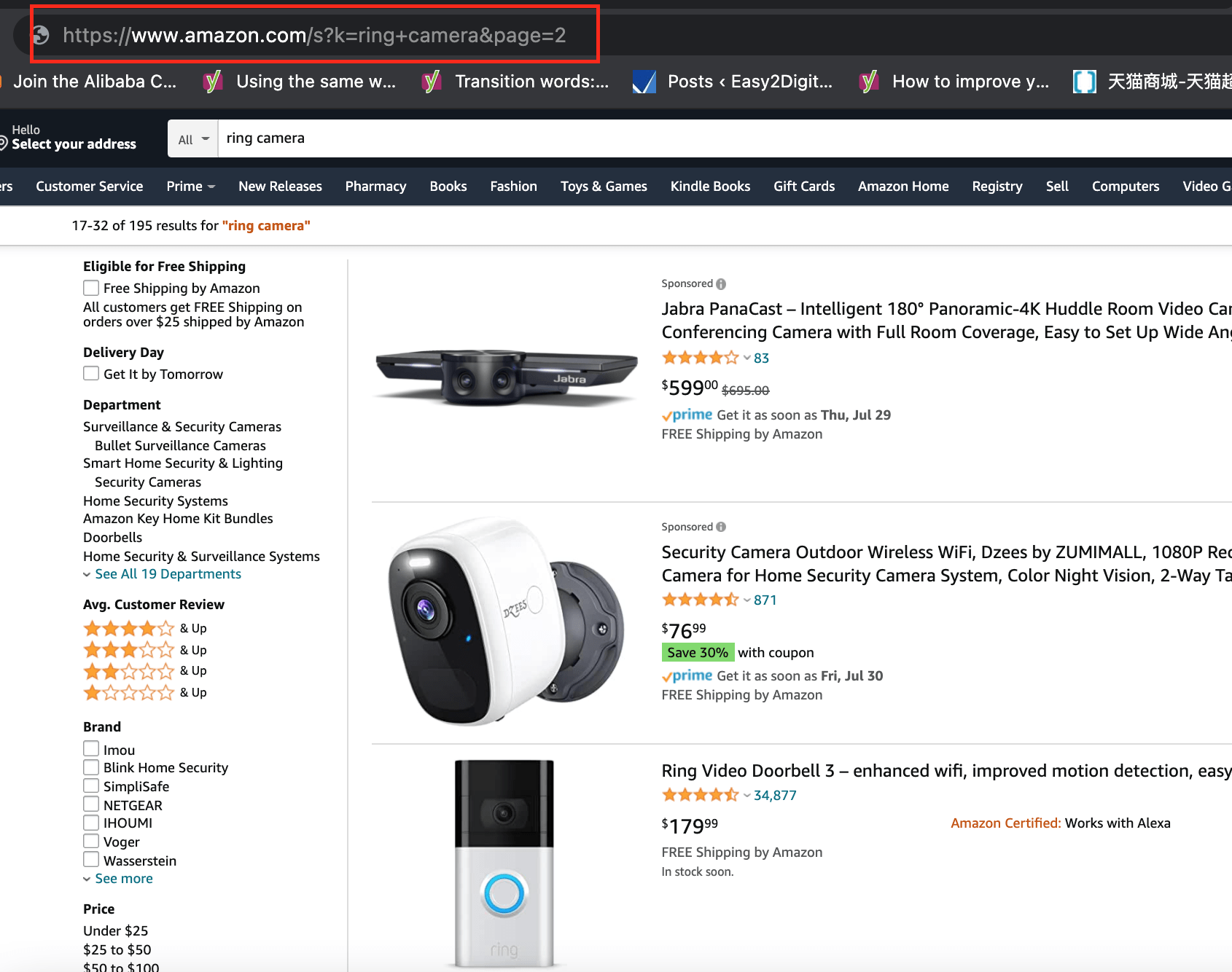Check Free Shipping by Amazon
Viewport: 1232px width, 972px height.
coord(91,288)
